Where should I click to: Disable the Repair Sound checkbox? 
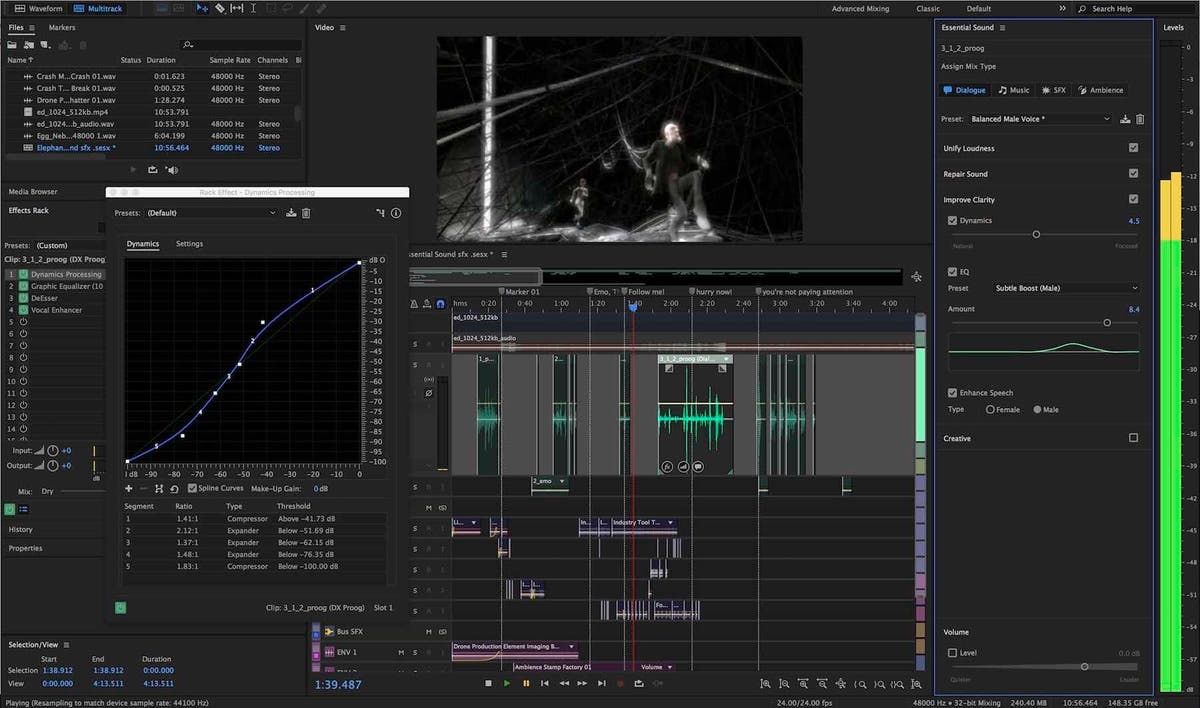(x=1134, y=173)
